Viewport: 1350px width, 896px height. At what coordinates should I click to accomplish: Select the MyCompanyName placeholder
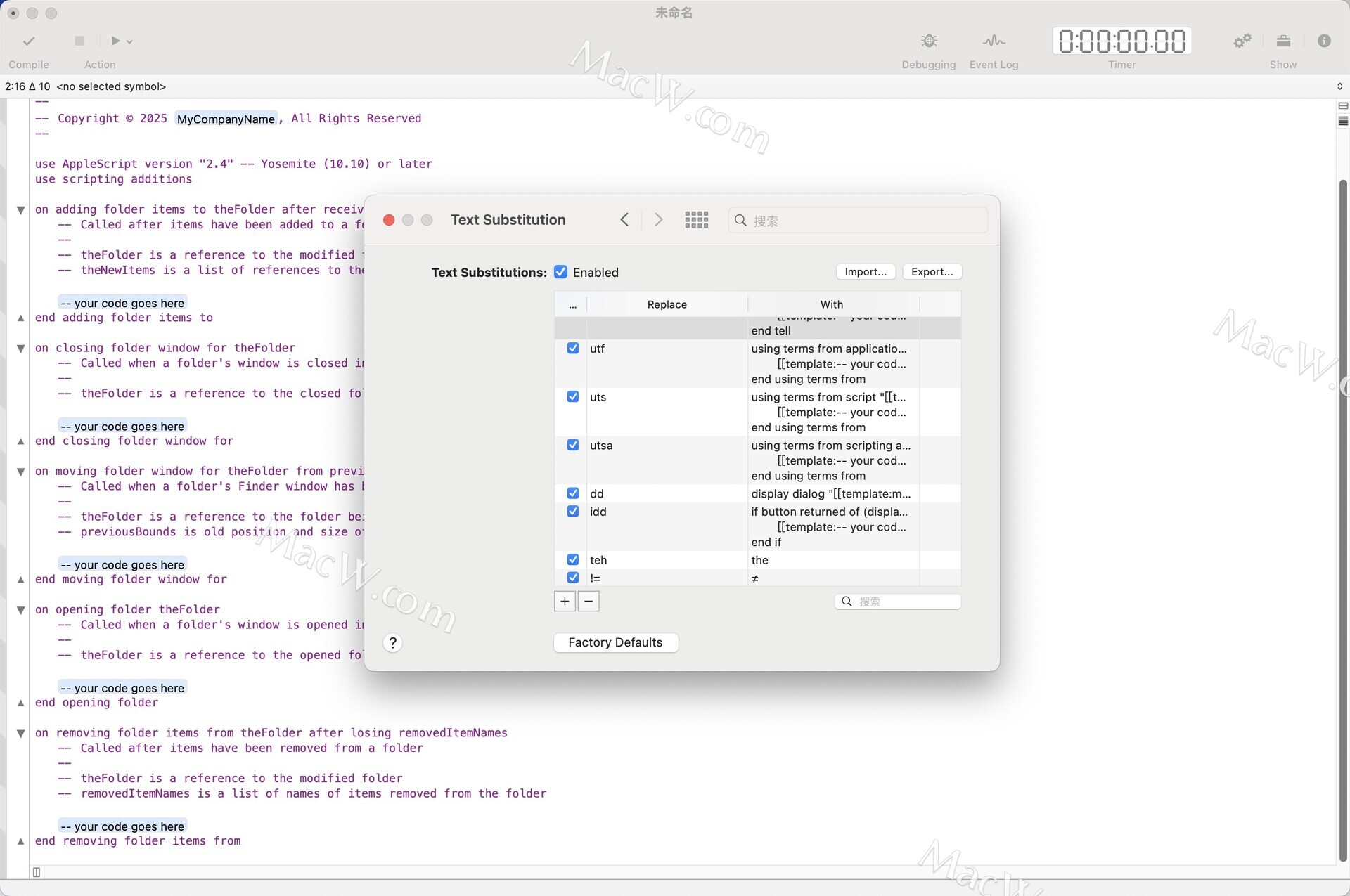(226, 119)
